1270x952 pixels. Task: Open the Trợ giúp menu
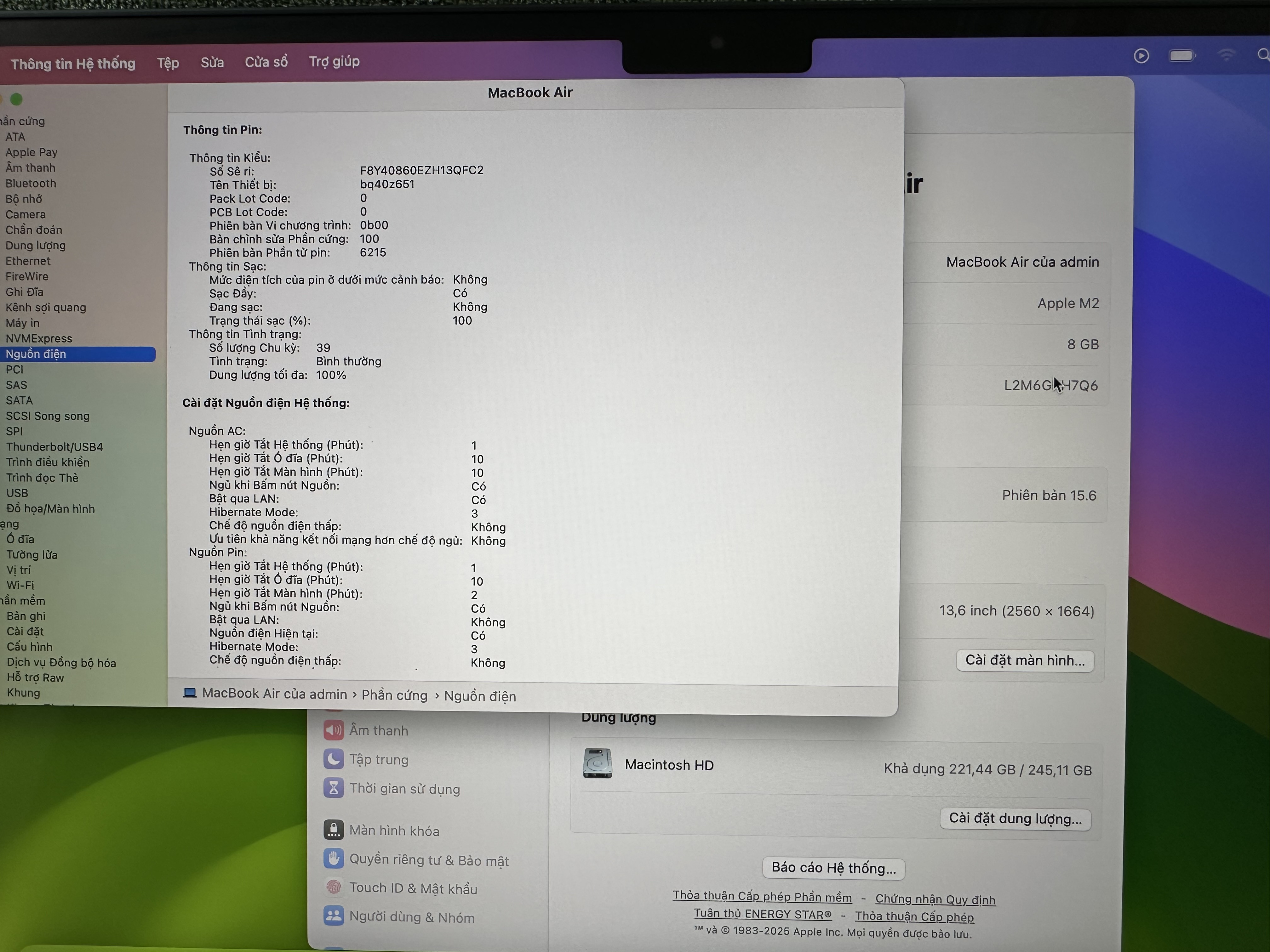tap(334, 61)
